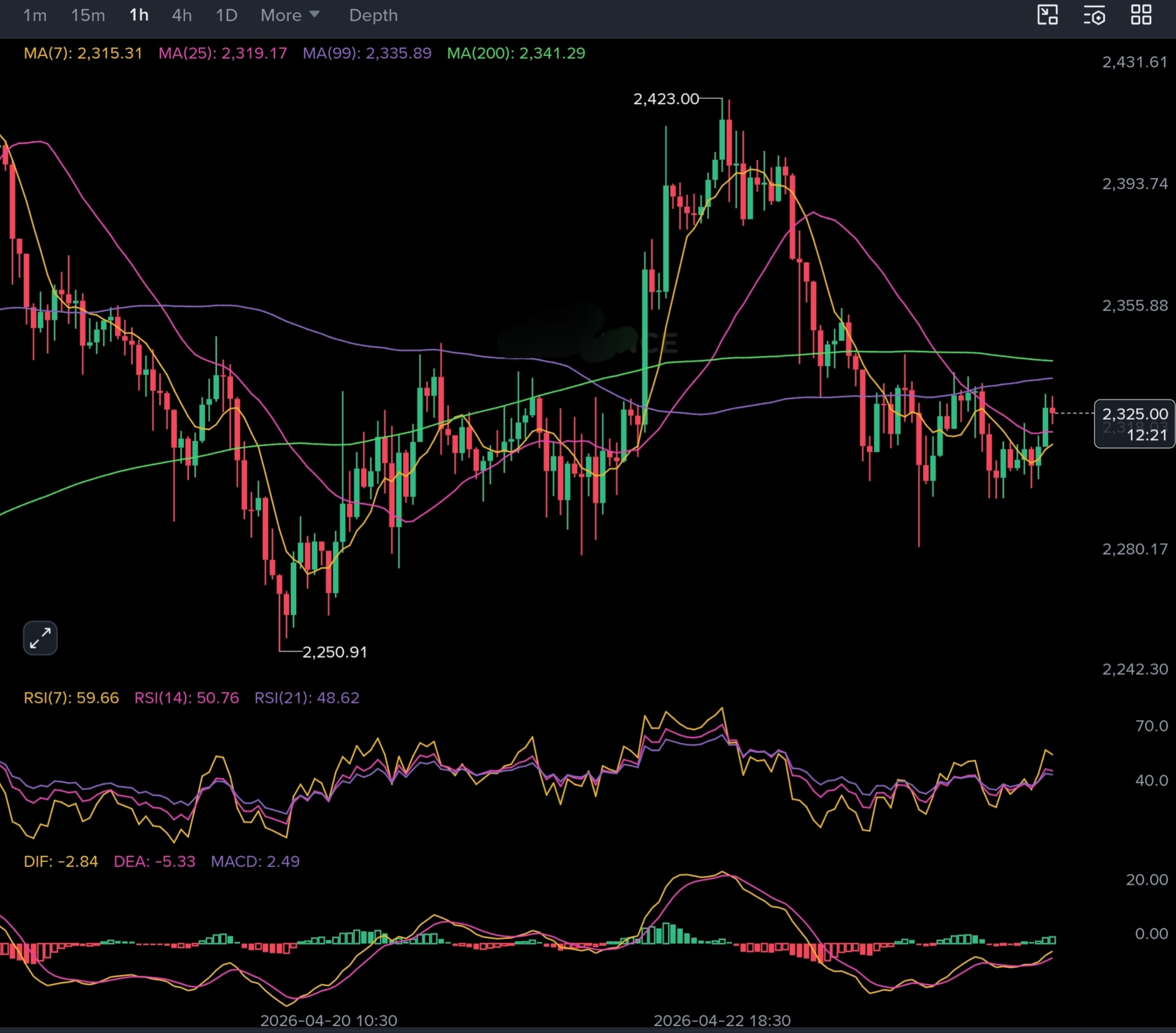The height and width of the screenshot is (1033, 1176).
Task: Open picture-in-picture mini chart icon
Action: (1047, 15)
